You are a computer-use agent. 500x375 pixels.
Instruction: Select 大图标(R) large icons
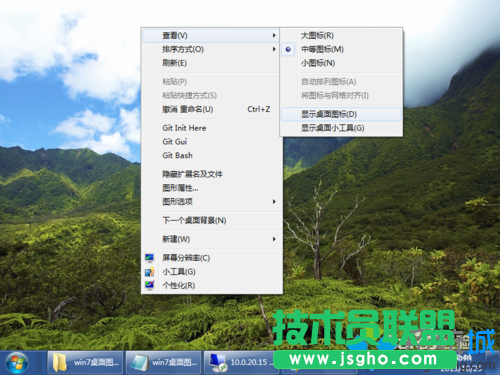(341, 36)
